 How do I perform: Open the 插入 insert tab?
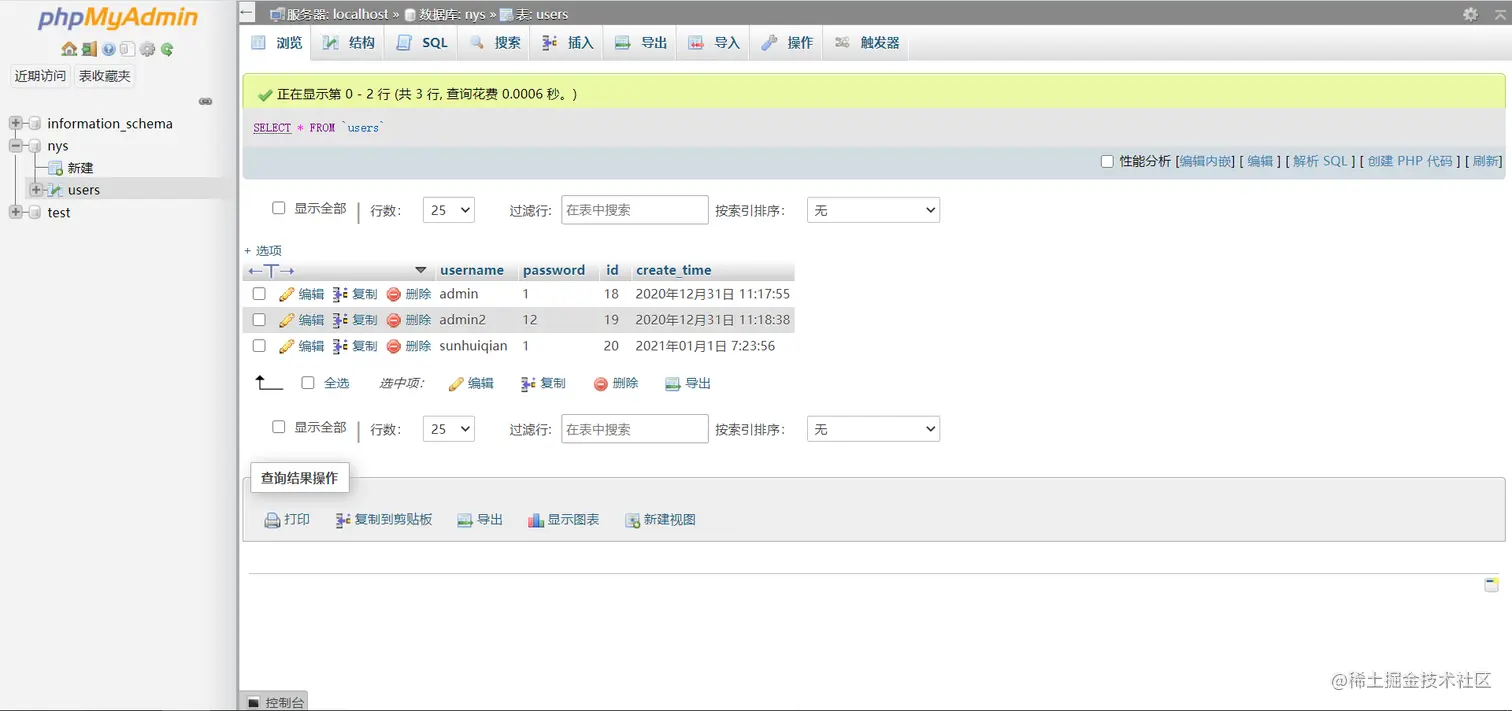pos(568,43)
